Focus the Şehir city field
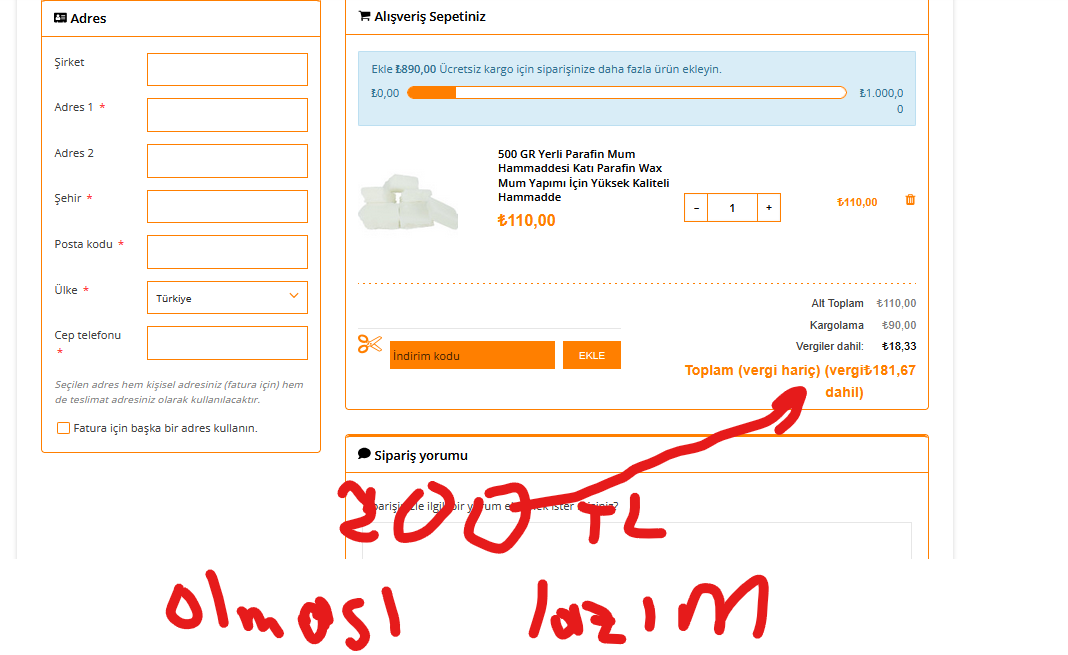1068x655 pixels. click(227, 206)
